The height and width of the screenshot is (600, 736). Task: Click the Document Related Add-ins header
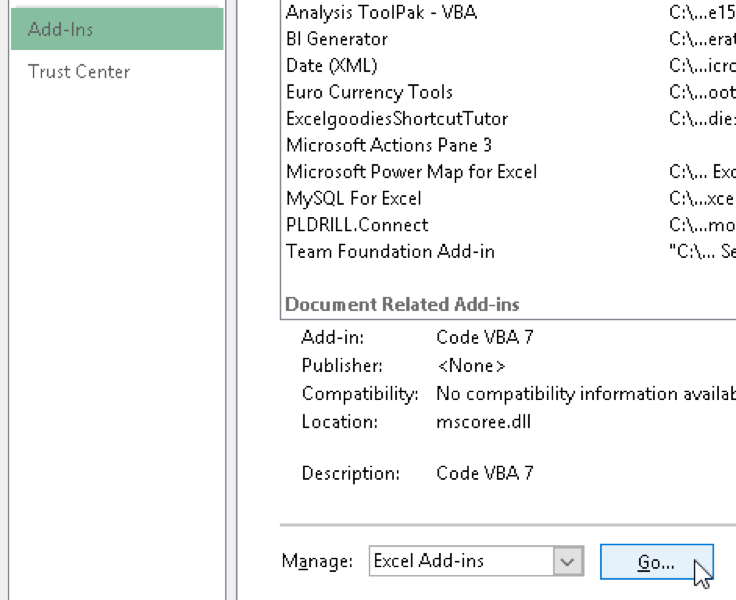(x=402, y=304)
